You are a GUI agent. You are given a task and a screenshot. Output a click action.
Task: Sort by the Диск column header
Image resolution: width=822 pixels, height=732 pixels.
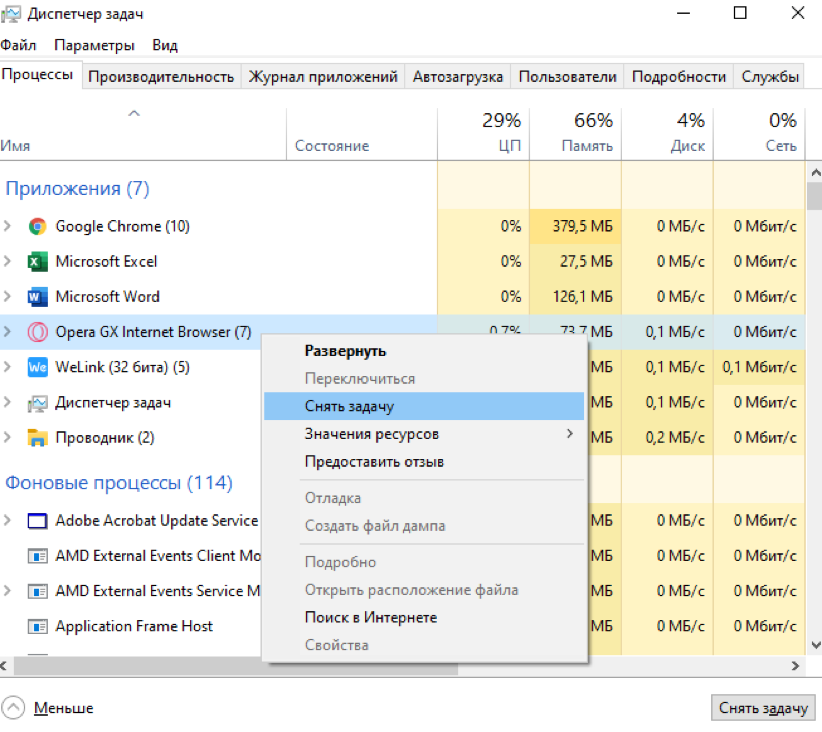pyautogui.click(x=667, y=134)
